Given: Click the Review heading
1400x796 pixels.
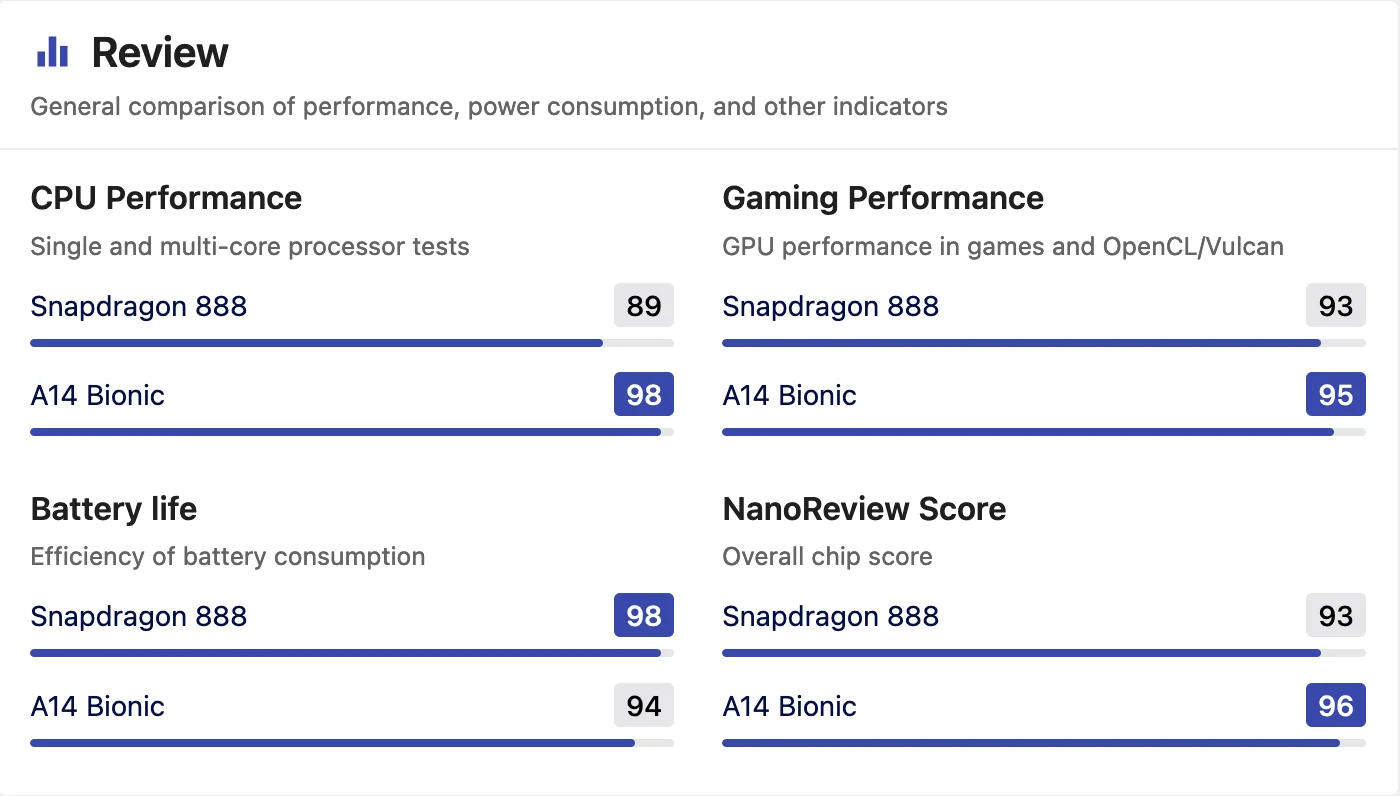Looking at the screenshot, I should point(160,53).
